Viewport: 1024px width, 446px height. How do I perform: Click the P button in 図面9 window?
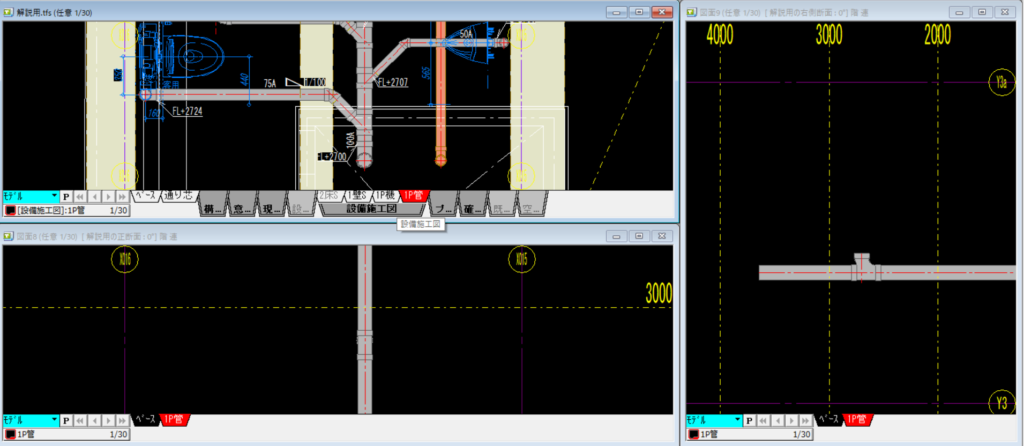[750, 421]
